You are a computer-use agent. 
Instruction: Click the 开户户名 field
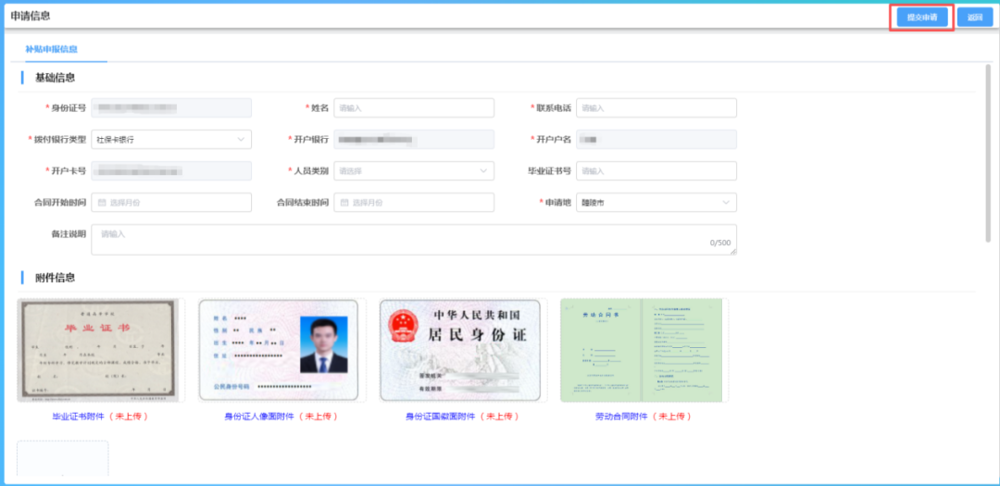click(656, 139)
